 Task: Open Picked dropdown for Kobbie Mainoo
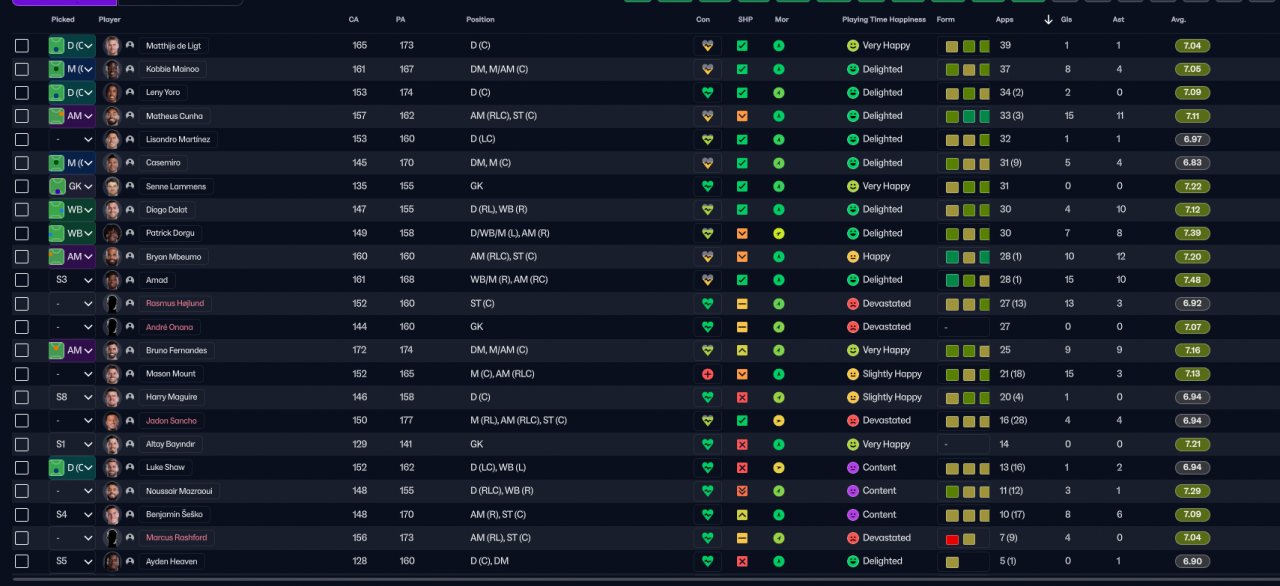coord(72,69)
